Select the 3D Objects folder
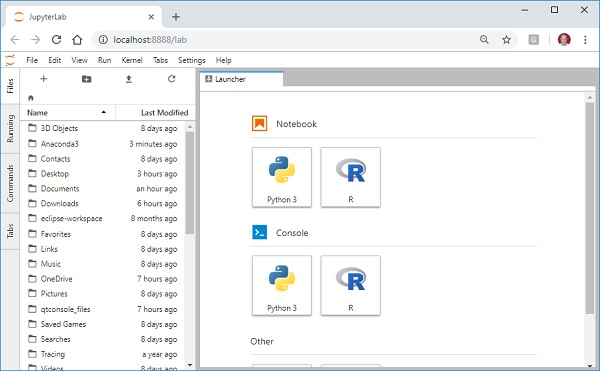600x371 pixels. (103, 128)
